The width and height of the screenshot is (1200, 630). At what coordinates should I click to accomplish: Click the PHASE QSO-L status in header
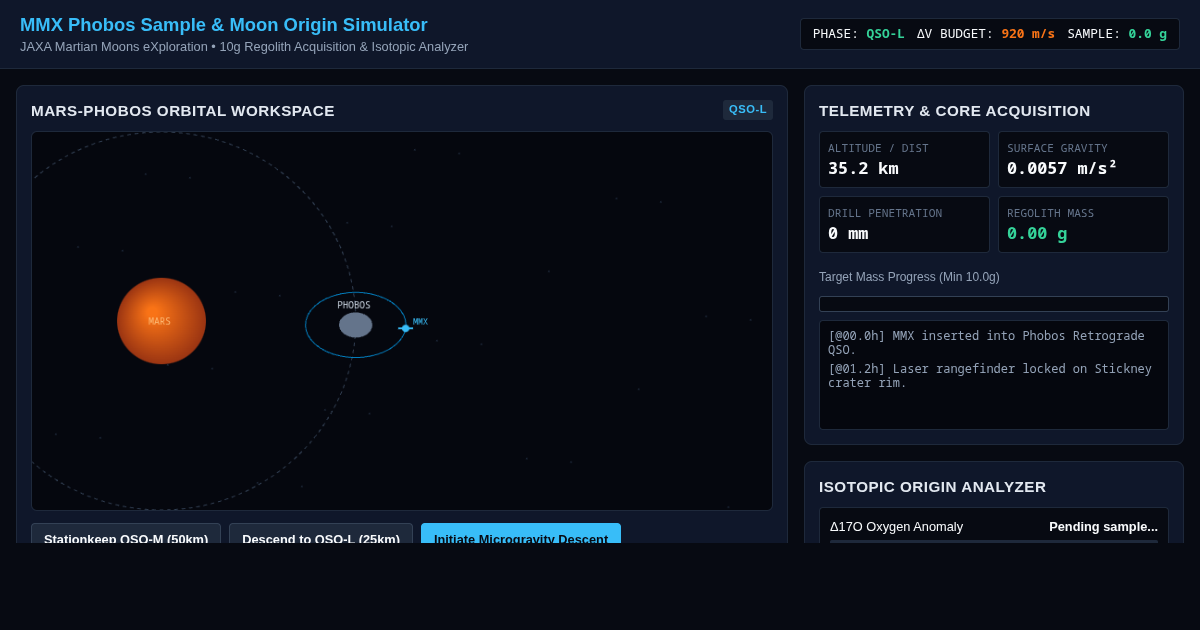[858, 34]
